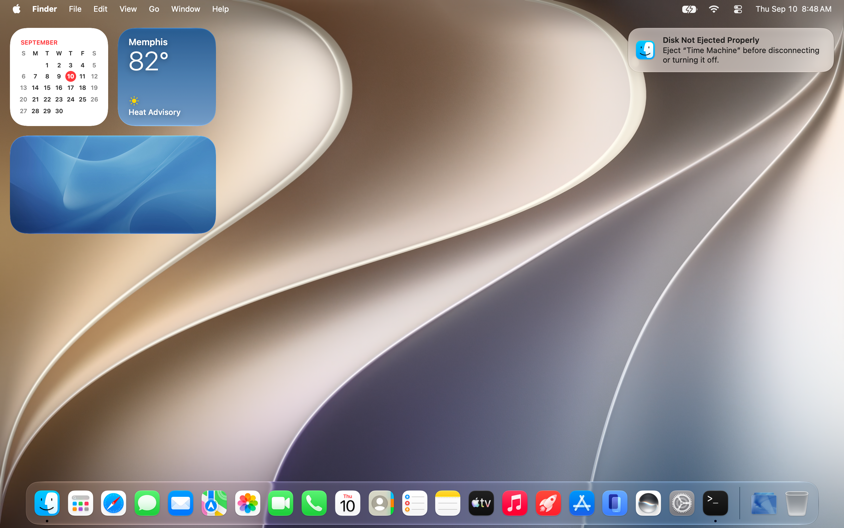Open the Trash in the Dock

click(x=797, y=503)
